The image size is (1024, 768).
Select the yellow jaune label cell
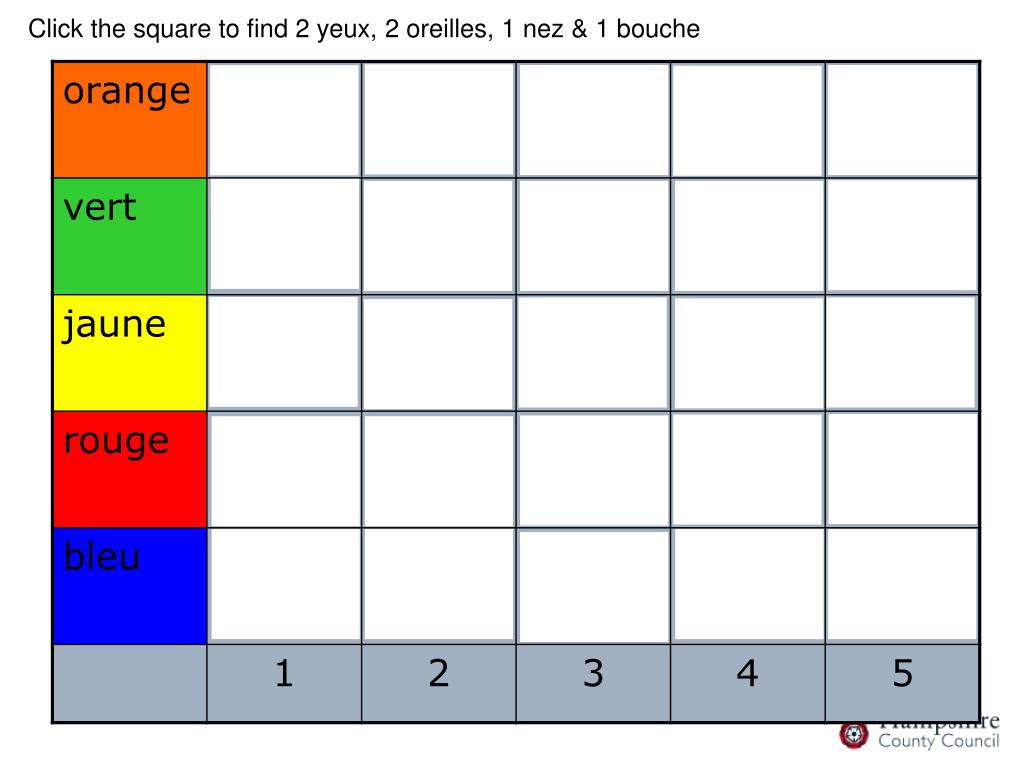click(x=130, y=353)
